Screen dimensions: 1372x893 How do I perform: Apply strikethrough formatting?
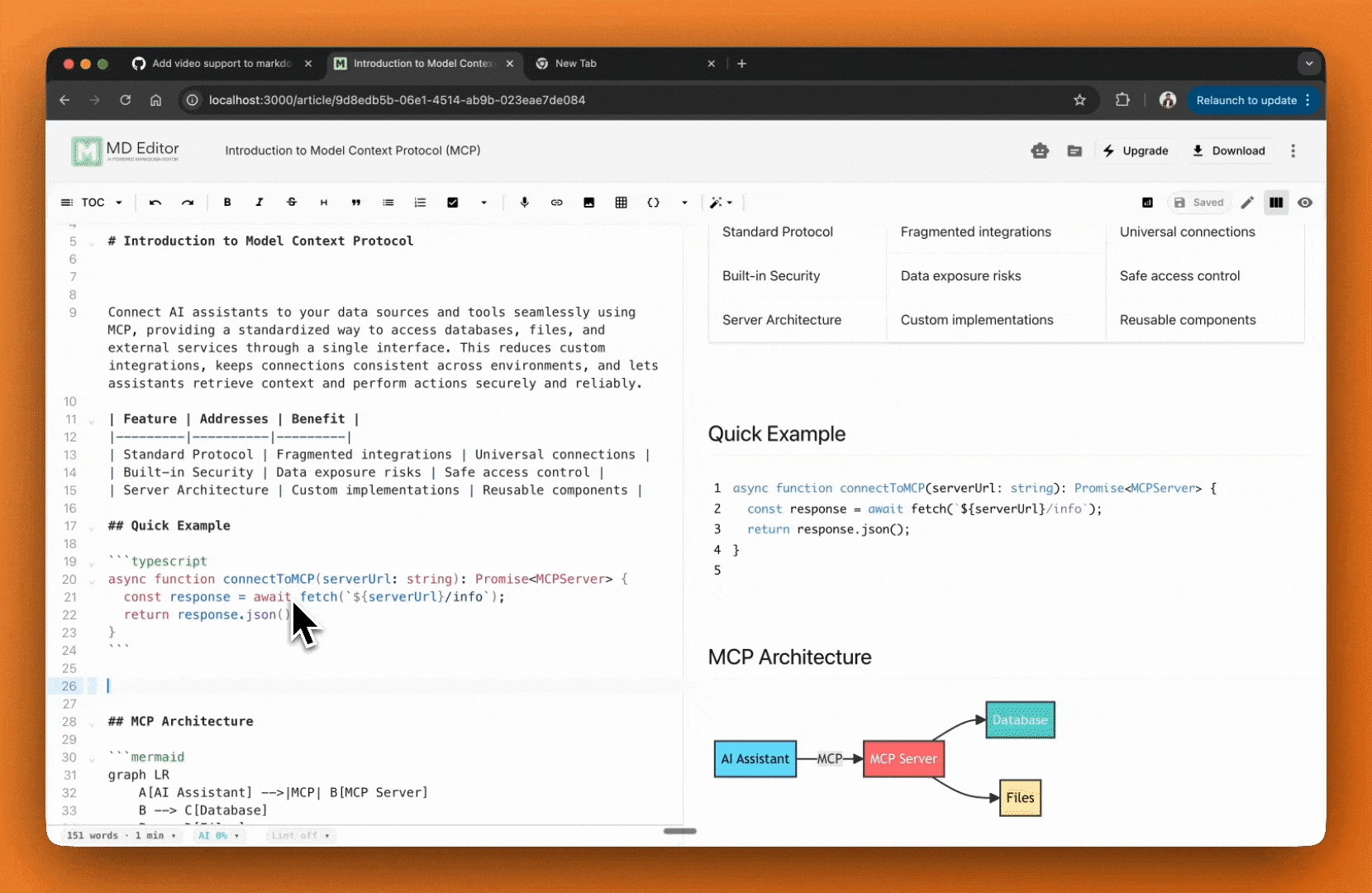(x=292, y=203)
